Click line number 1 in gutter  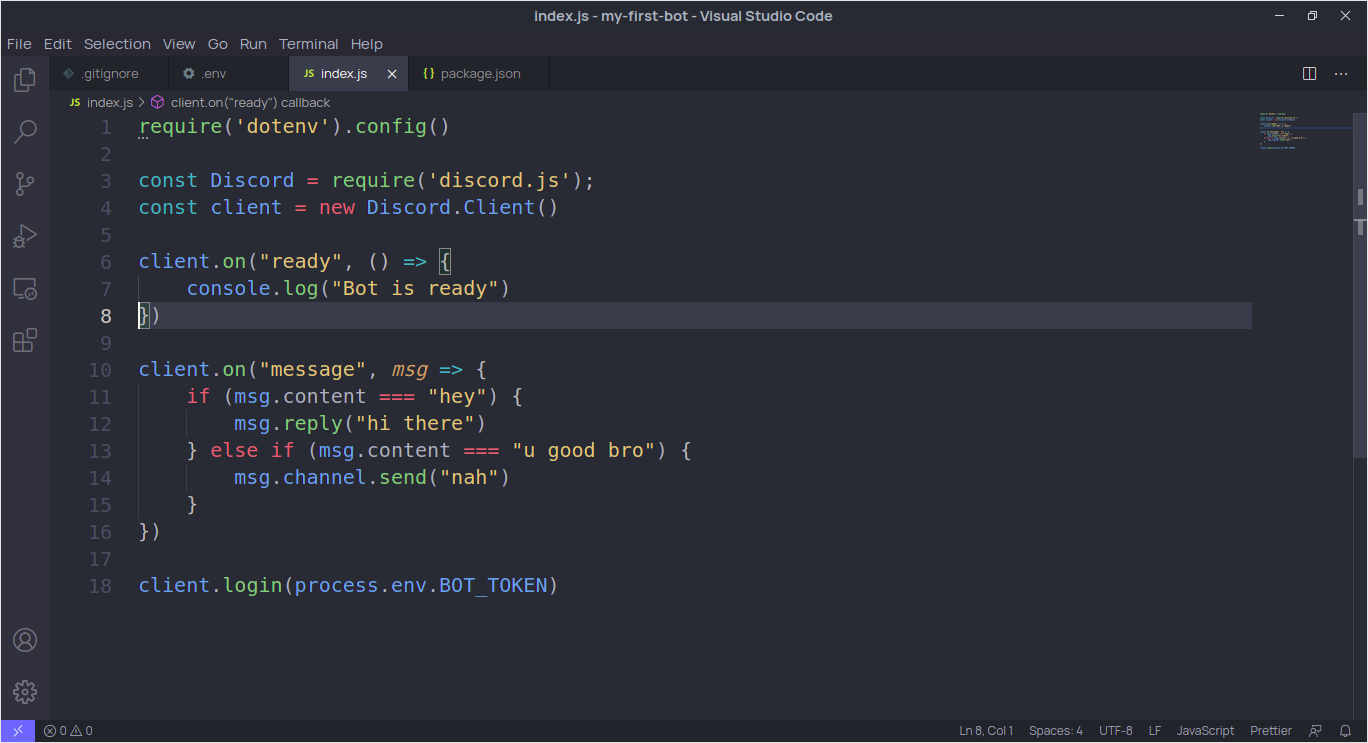106,127
